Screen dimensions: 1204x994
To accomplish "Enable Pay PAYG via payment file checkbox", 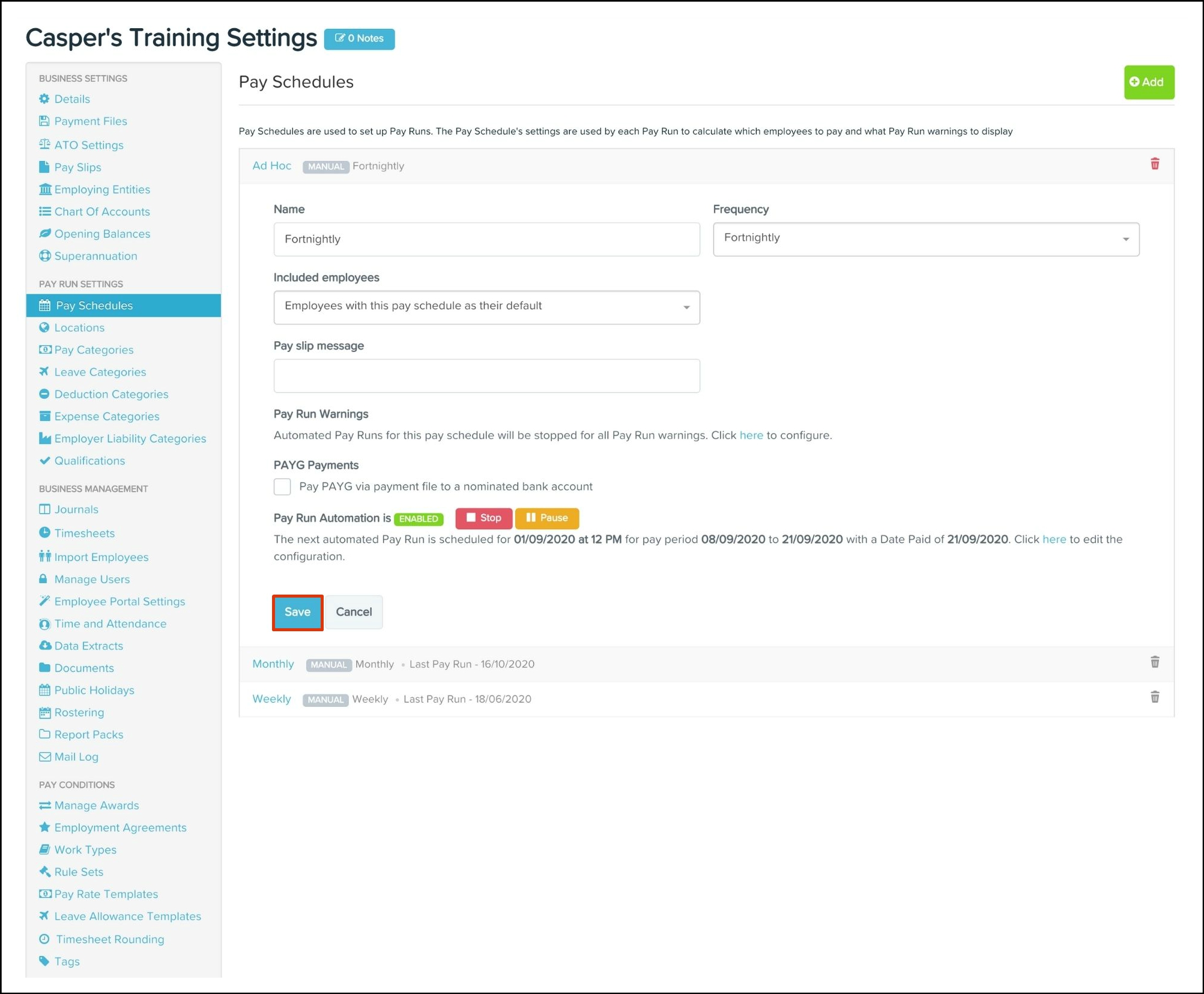I will coord(282,486).
